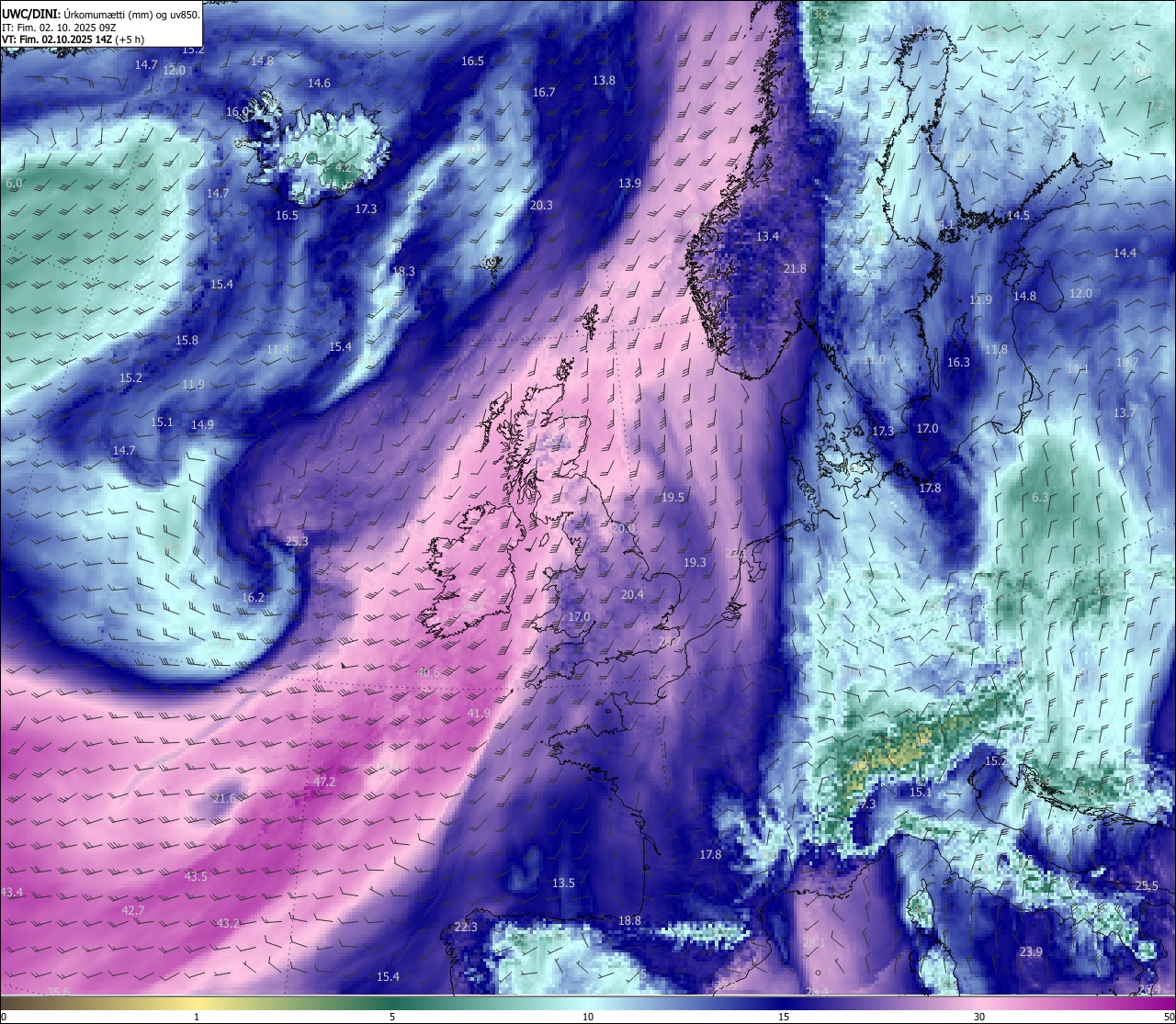
Task: Click the 13.8 value label at the top
Action: [x=604, y=81]
